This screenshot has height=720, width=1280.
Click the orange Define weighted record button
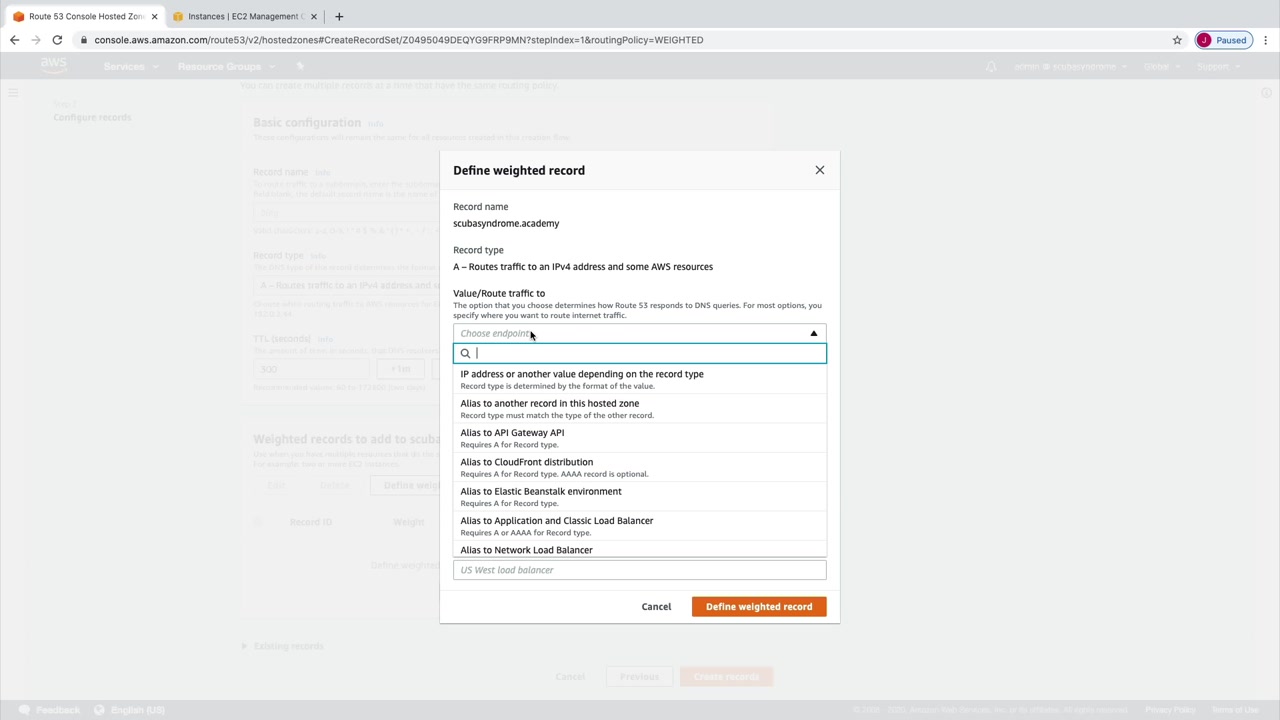coord(759,607)
